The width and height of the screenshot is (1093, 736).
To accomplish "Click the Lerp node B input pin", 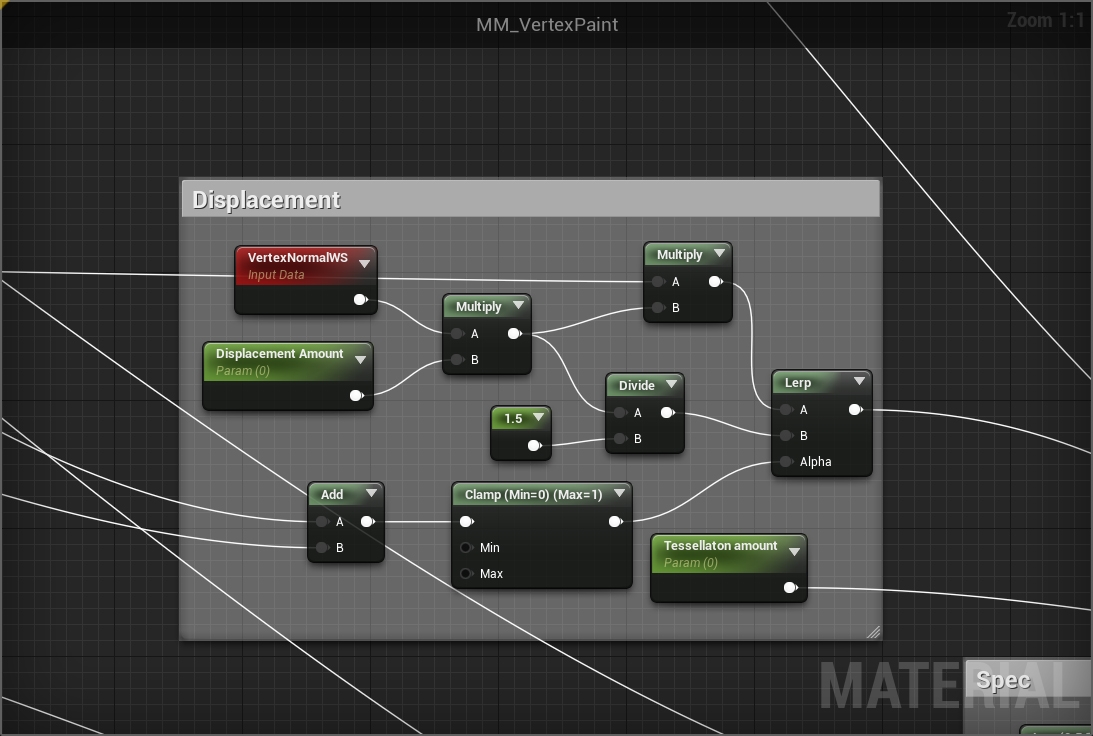I will click(x=786, y=436).
